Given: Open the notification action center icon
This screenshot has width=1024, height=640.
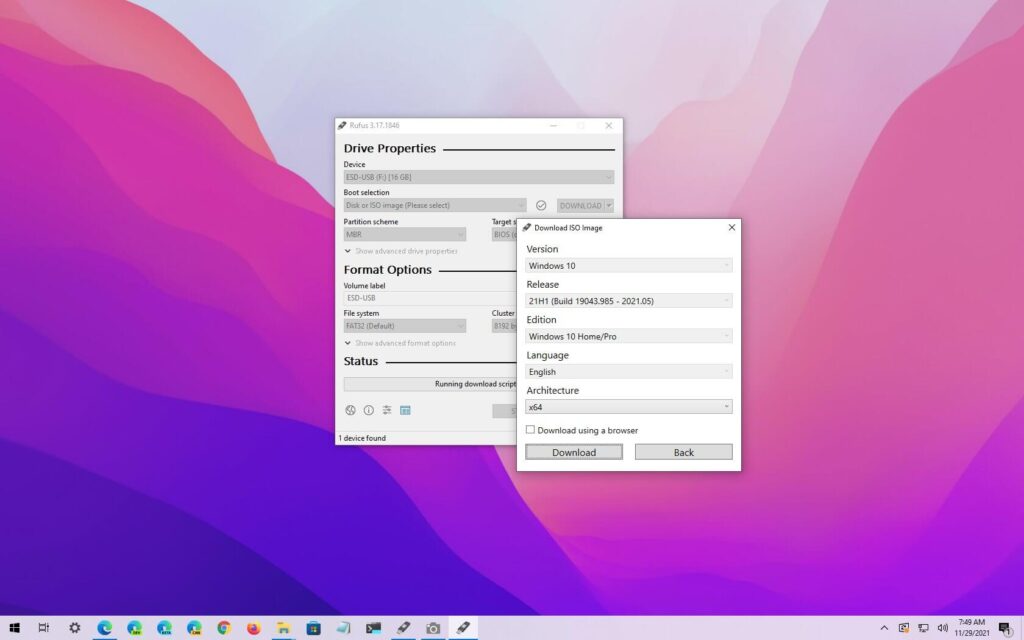Looking at the screenshot, I should point(1006,628).
